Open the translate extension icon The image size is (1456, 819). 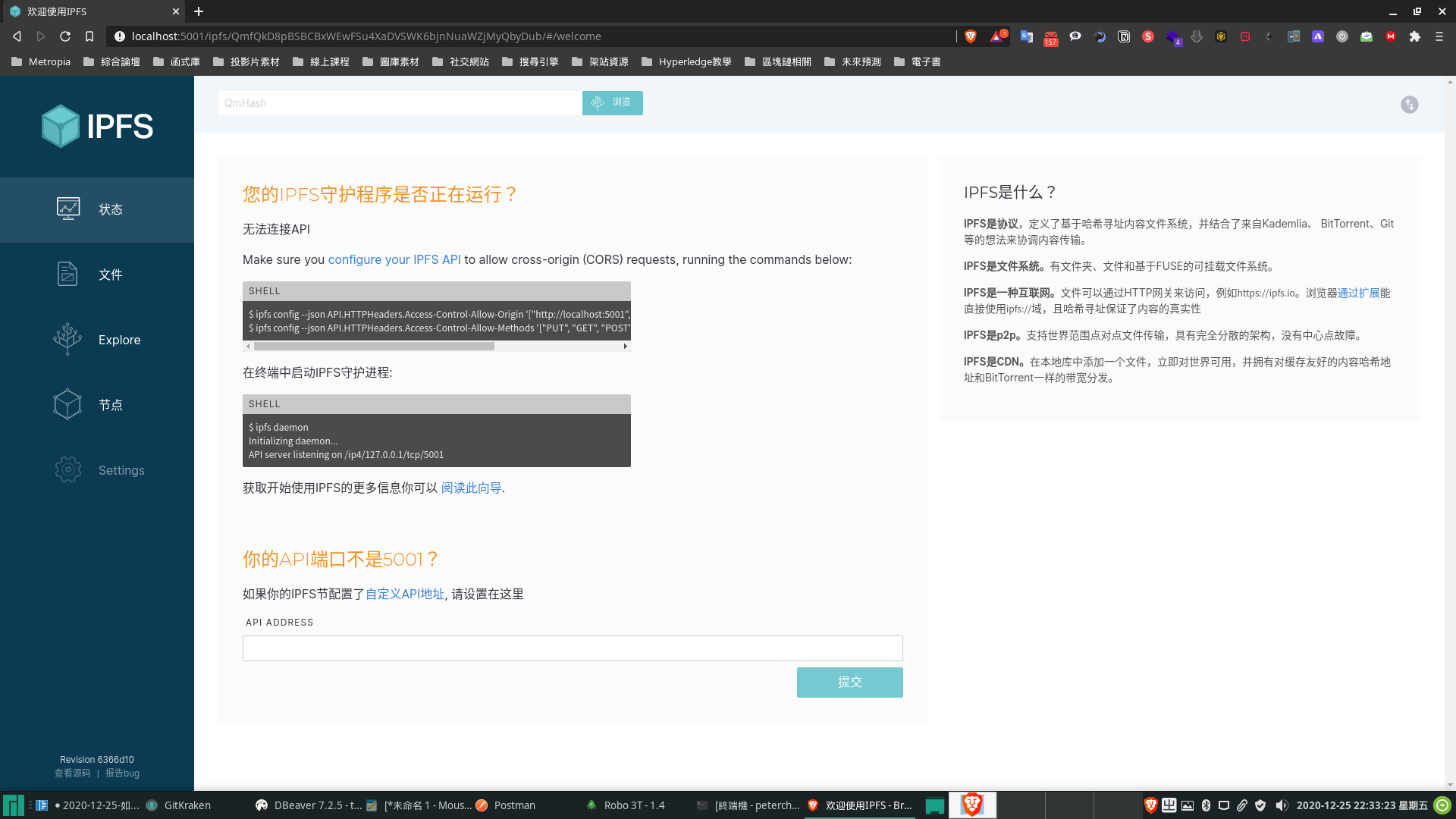pyautogui.click(x=1027, y=36)
